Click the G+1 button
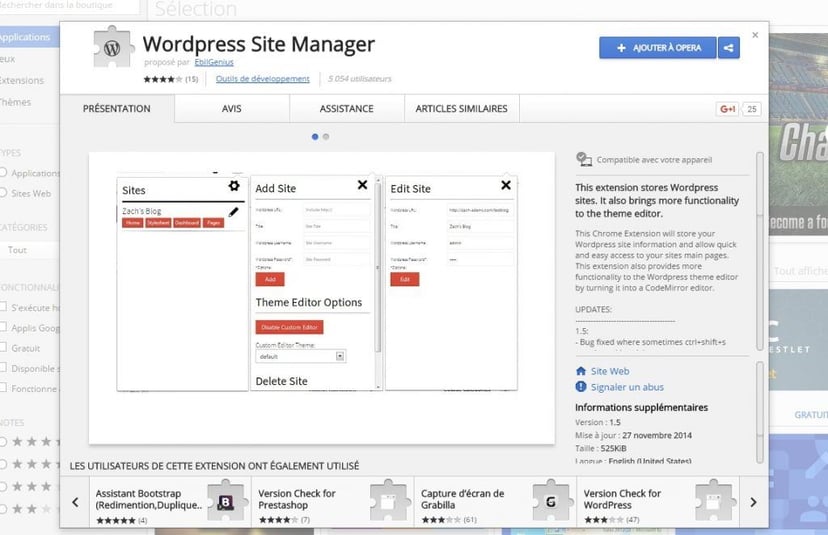Viewport: 828px width, 535px height. (727, 109)
